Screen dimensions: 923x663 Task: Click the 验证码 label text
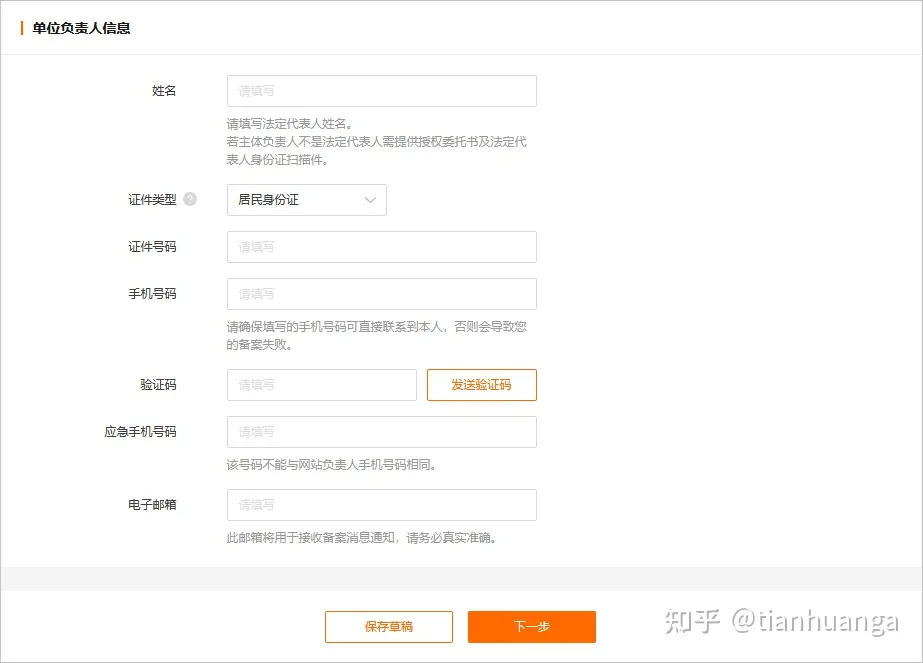(158, 385)
